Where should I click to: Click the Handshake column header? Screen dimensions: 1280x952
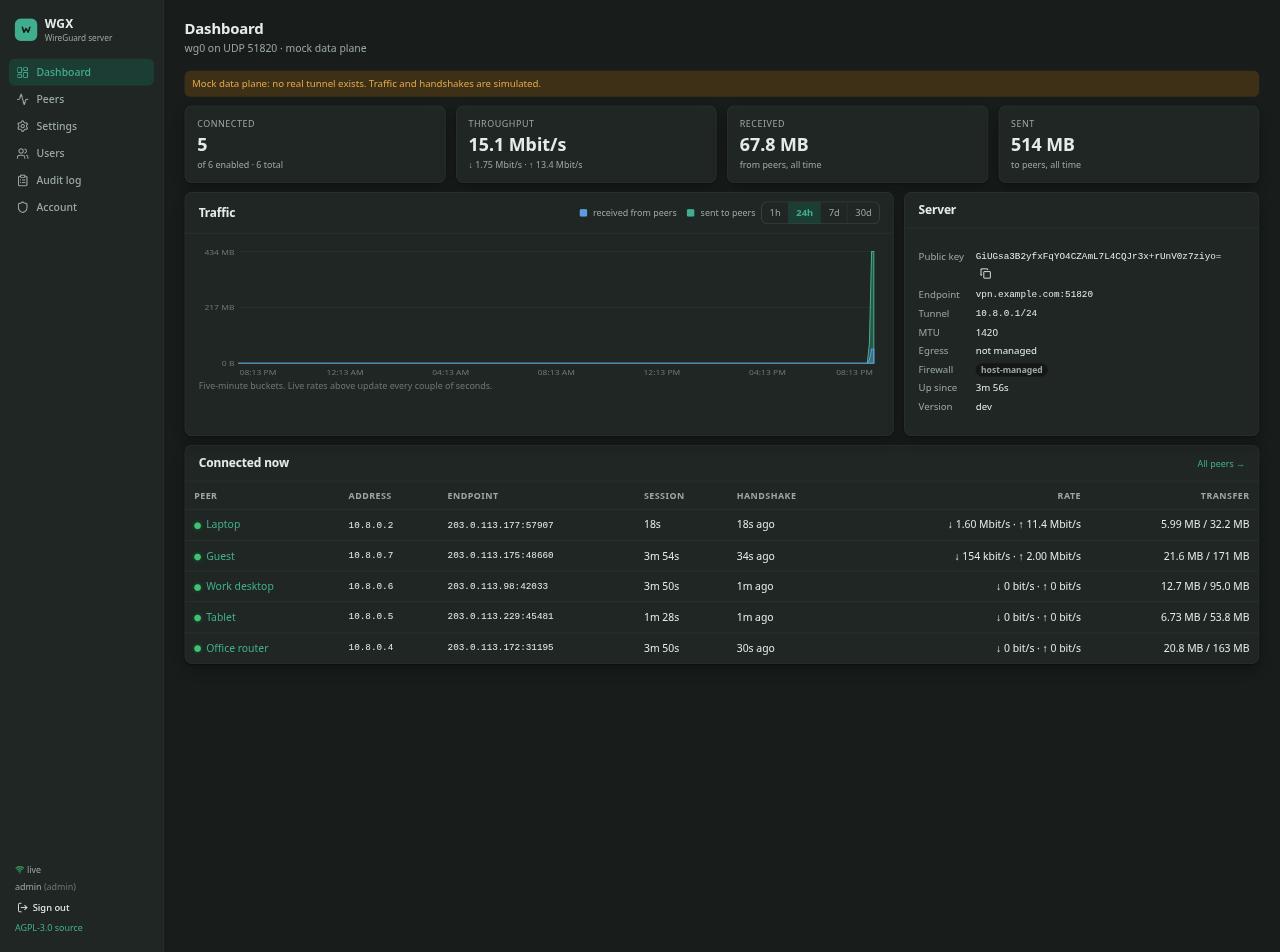766,496
